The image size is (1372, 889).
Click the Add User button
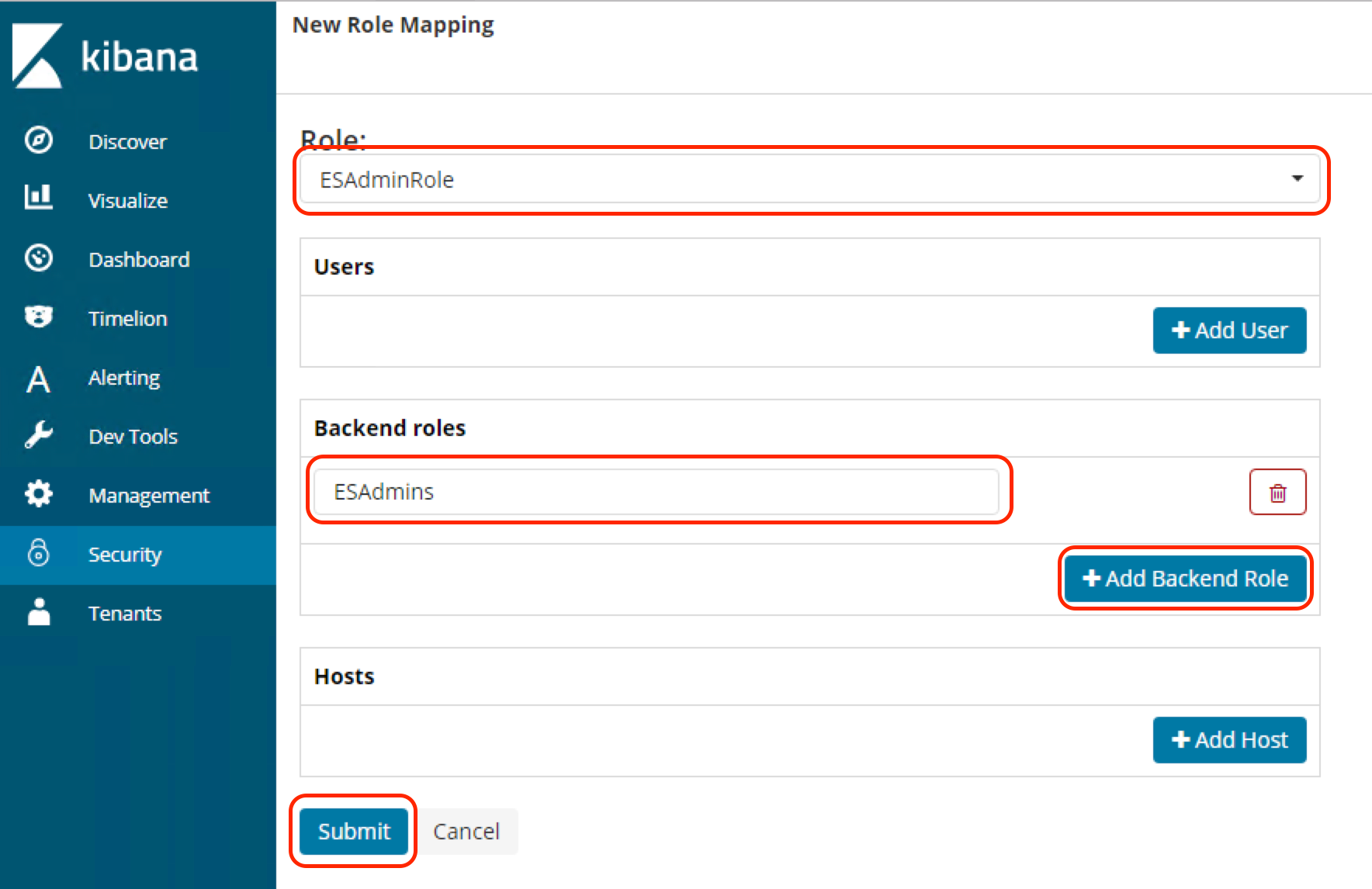(1228, 330)
